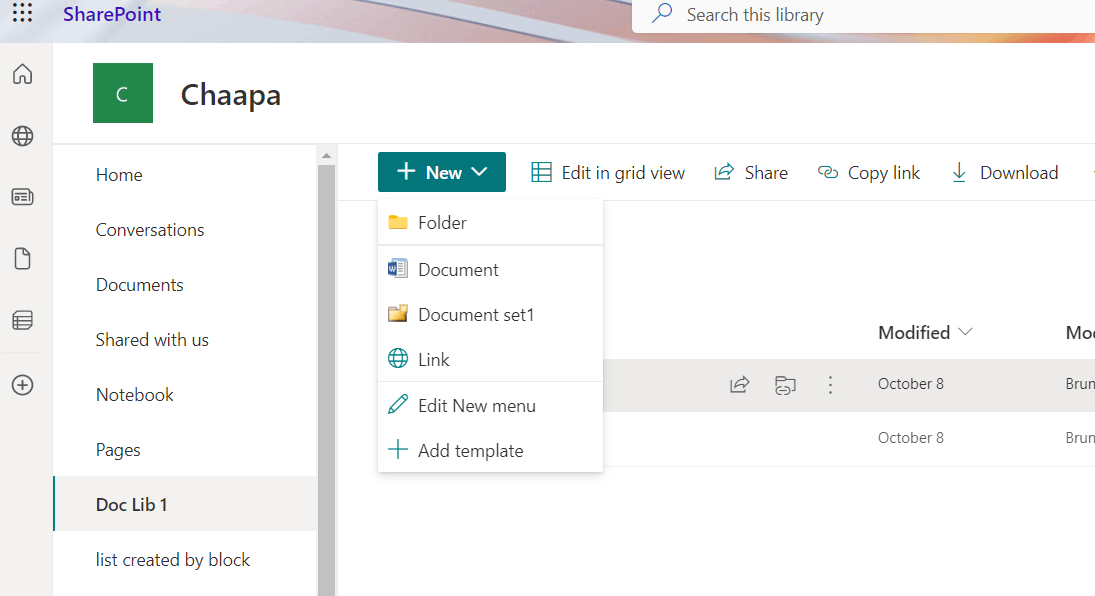This screenshot has width=1095, height=596.
Task: Open Conversations in site navigation
Action: click(x=149, y=230)
